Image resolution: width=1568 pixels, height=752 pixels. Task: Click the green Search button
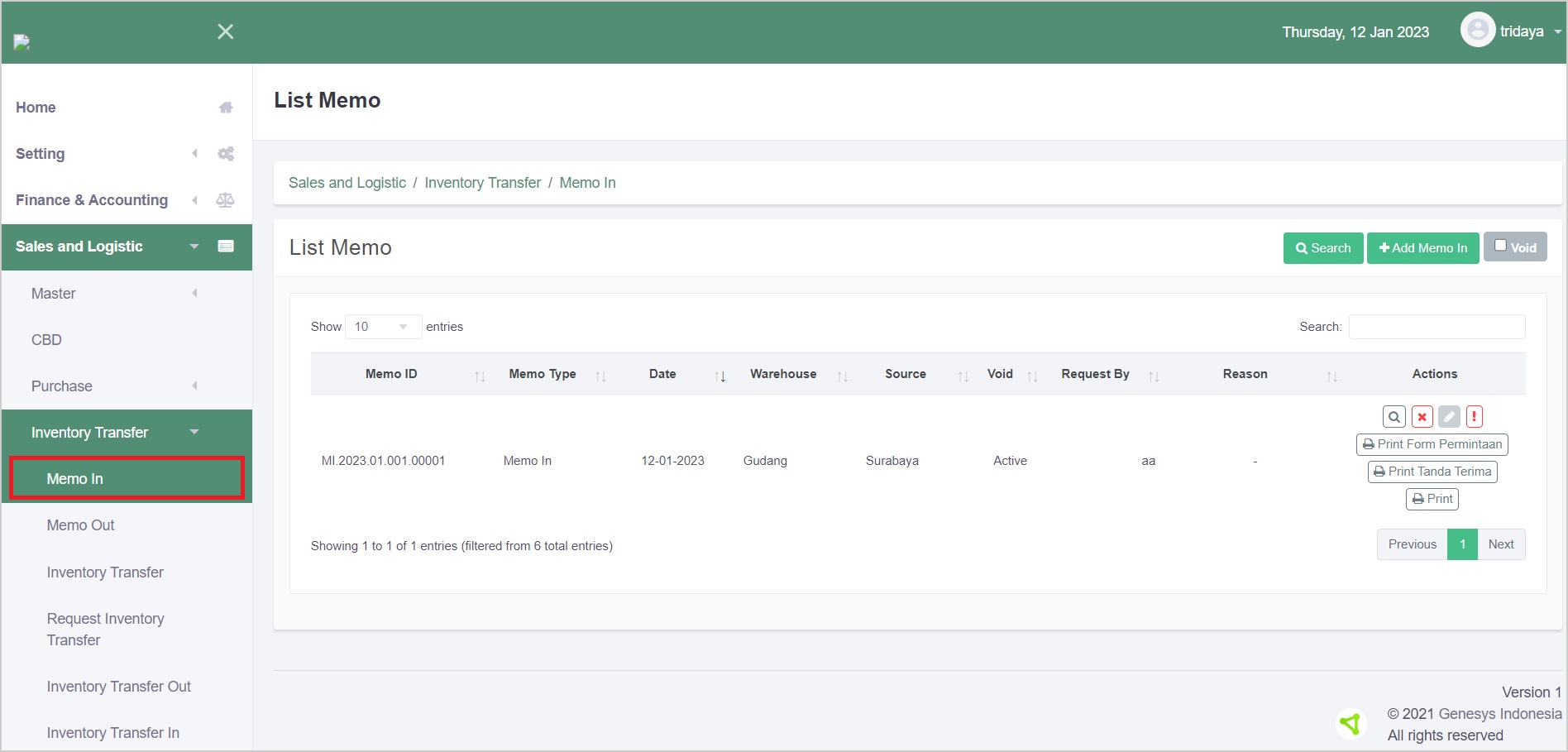[x=1322, y=248]
